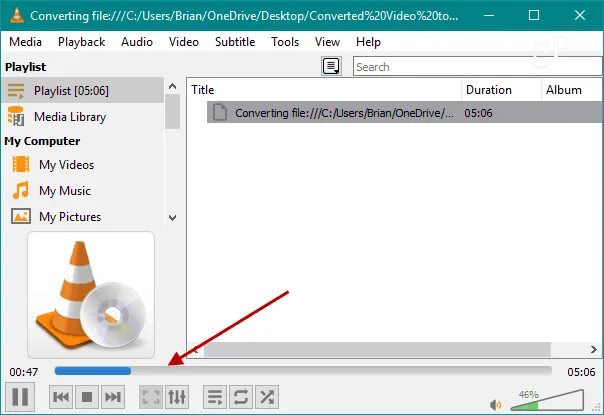The height and width of the screenshot is (415, 604).
Task: Open the Playback menu
Action: click(81, 42)
